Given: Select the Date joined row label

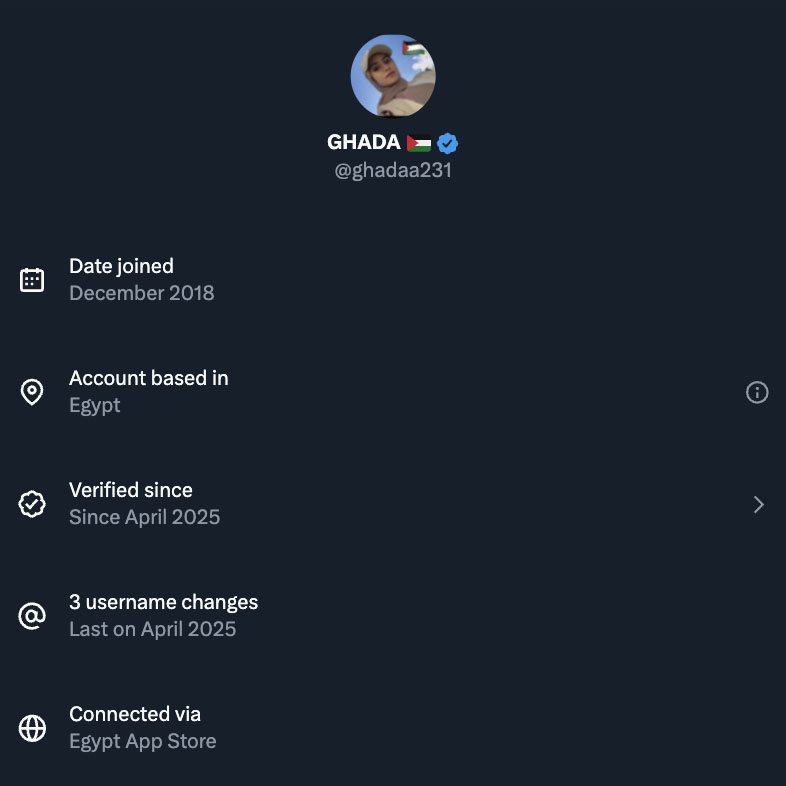Looking at the screenshot, I should (121, 266).
